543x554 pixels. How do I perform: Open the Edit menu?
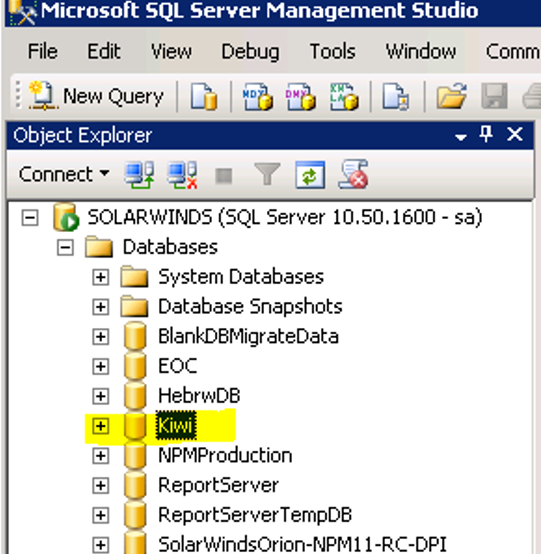(x=104, y=52)
